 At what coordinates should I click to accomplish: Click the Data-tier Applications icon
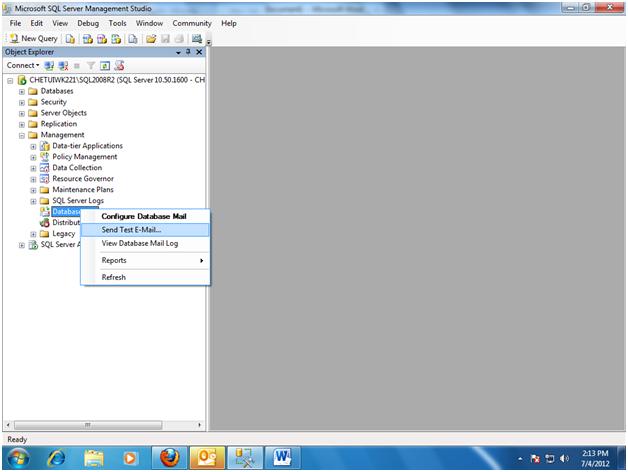[x=45, y=146]
